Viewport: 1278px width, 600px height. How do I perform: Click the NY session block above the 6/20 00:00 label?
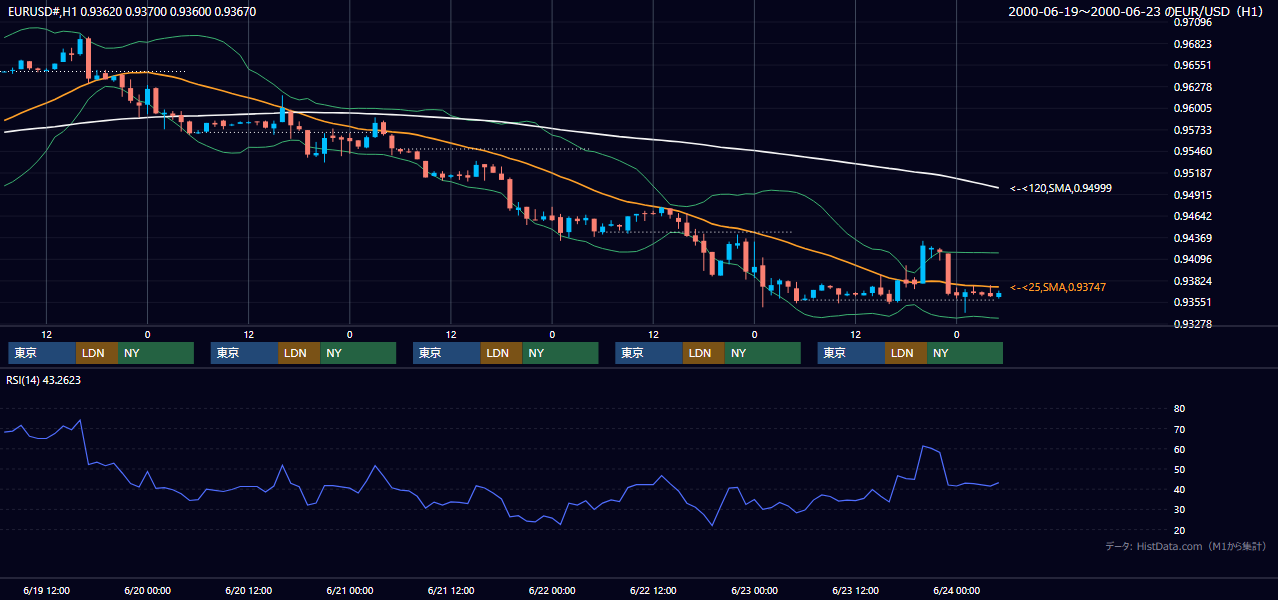point(155,353)
